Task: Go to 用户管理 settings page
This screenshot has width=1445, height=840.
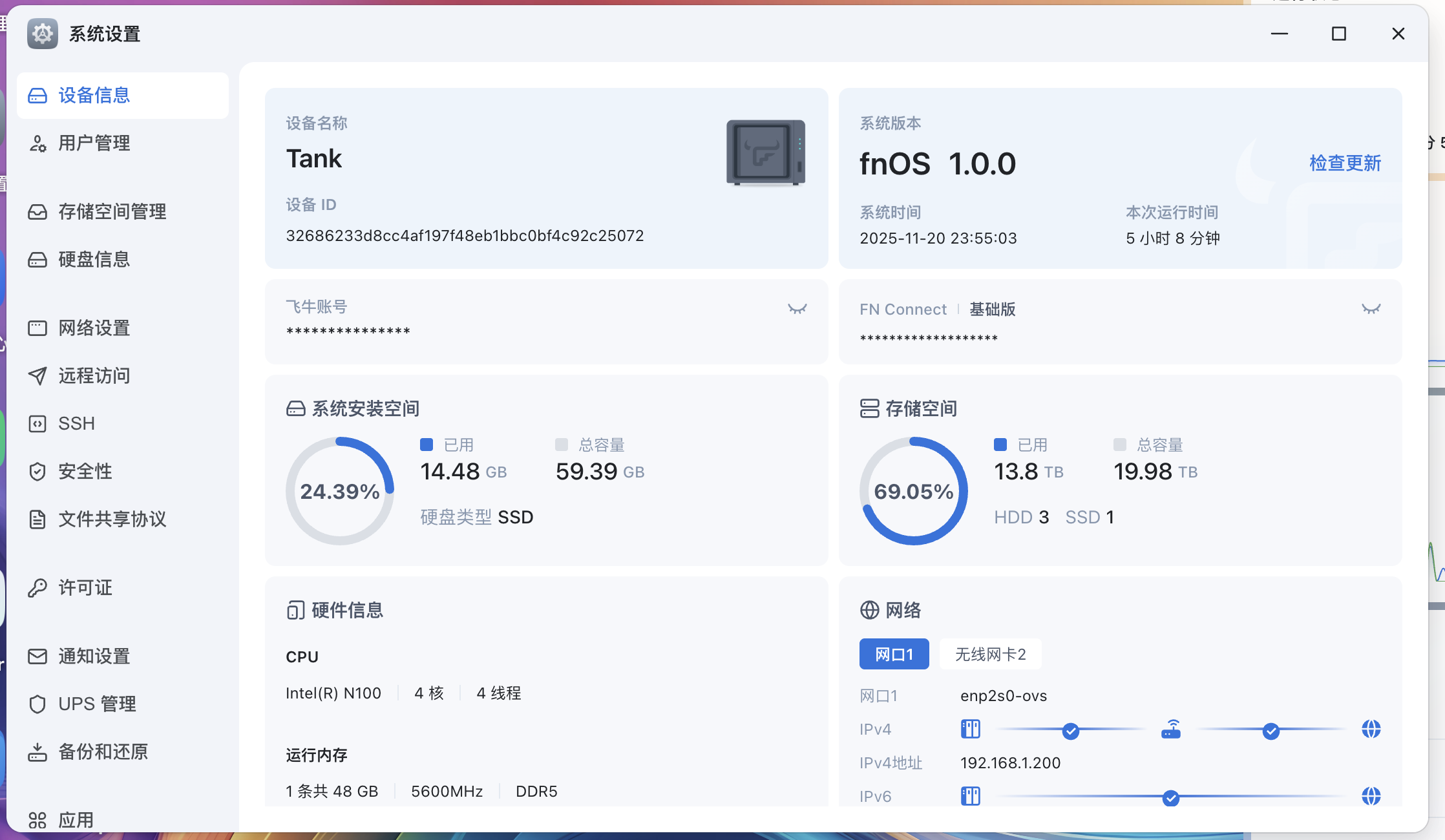Action: tap(94, 143)
